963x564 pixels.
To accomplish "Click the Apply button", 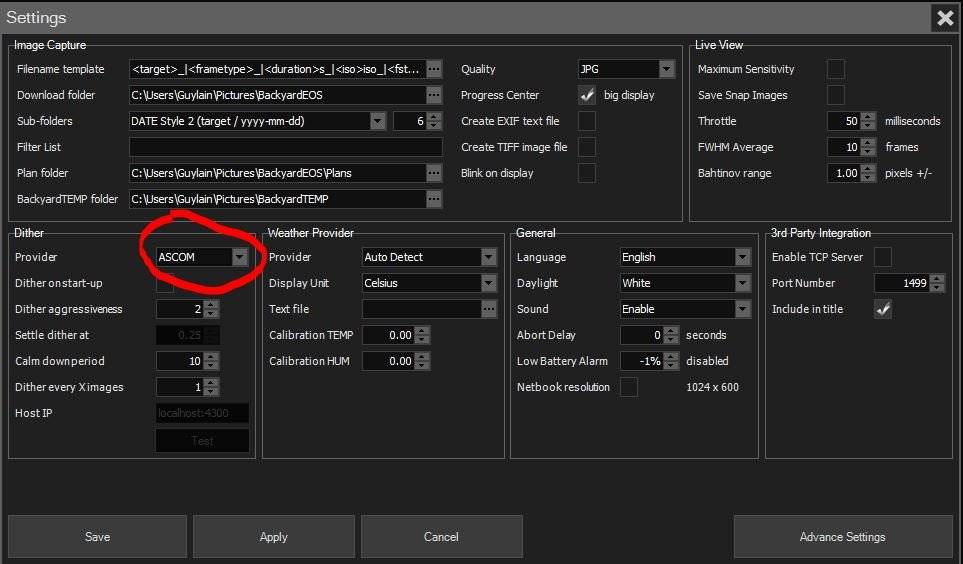I will coord(273,536).
